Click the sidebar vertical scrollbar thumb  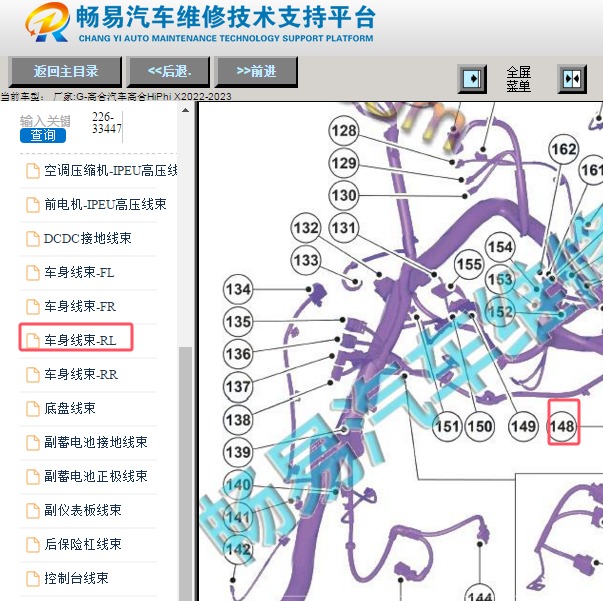pos(185,473)
